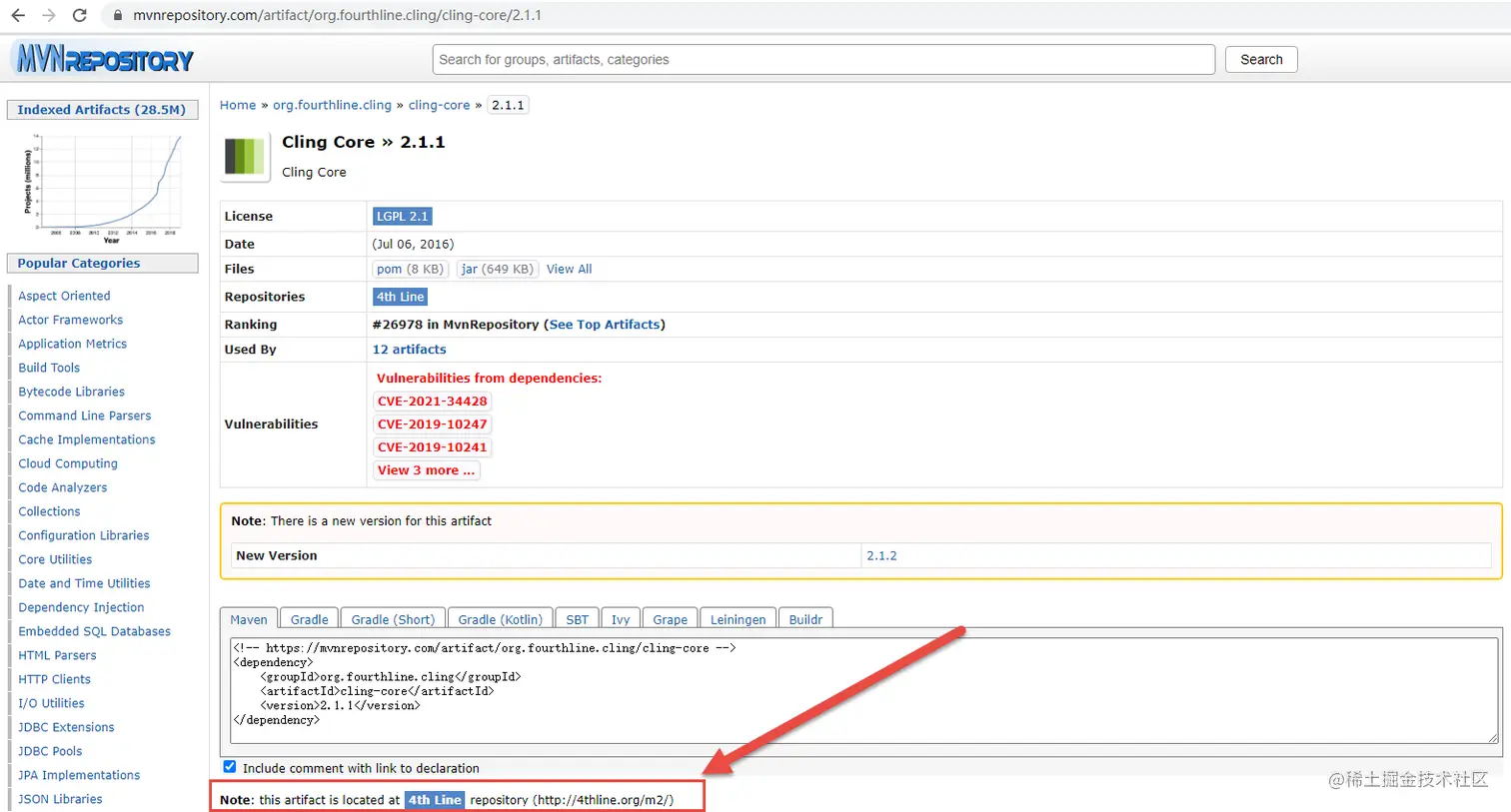
Task: Switch to Gradle (Kotlin) tab
Action: (x=500, y=619)
